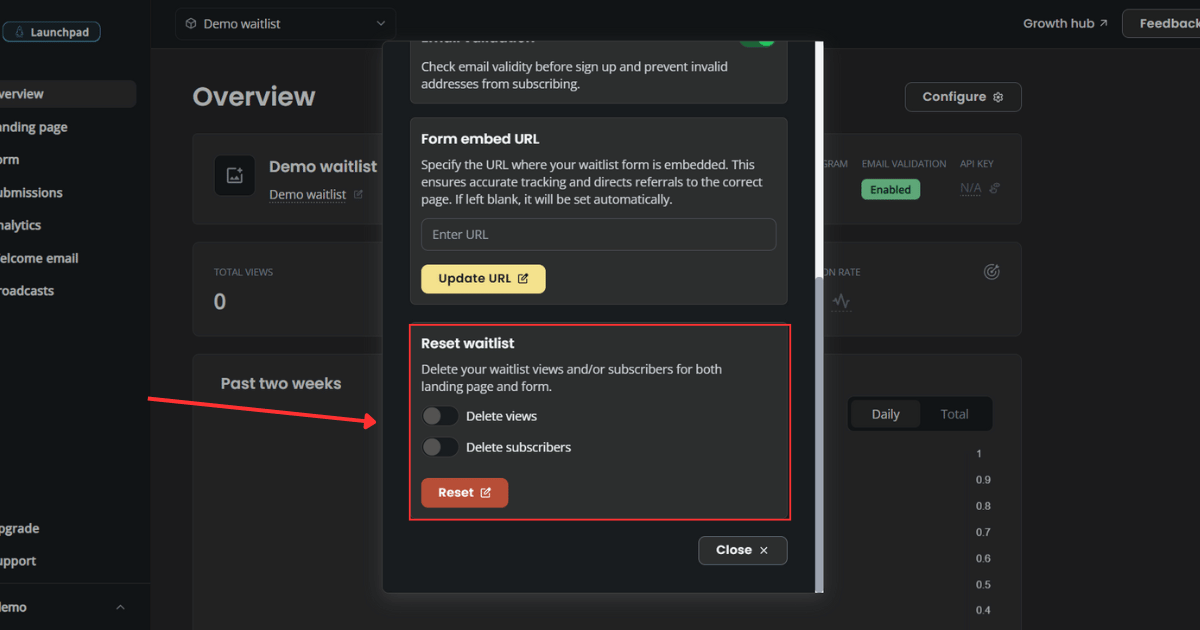Click the N/A API key value
This screenshot has width=1200, height=630.
point(970,188)
